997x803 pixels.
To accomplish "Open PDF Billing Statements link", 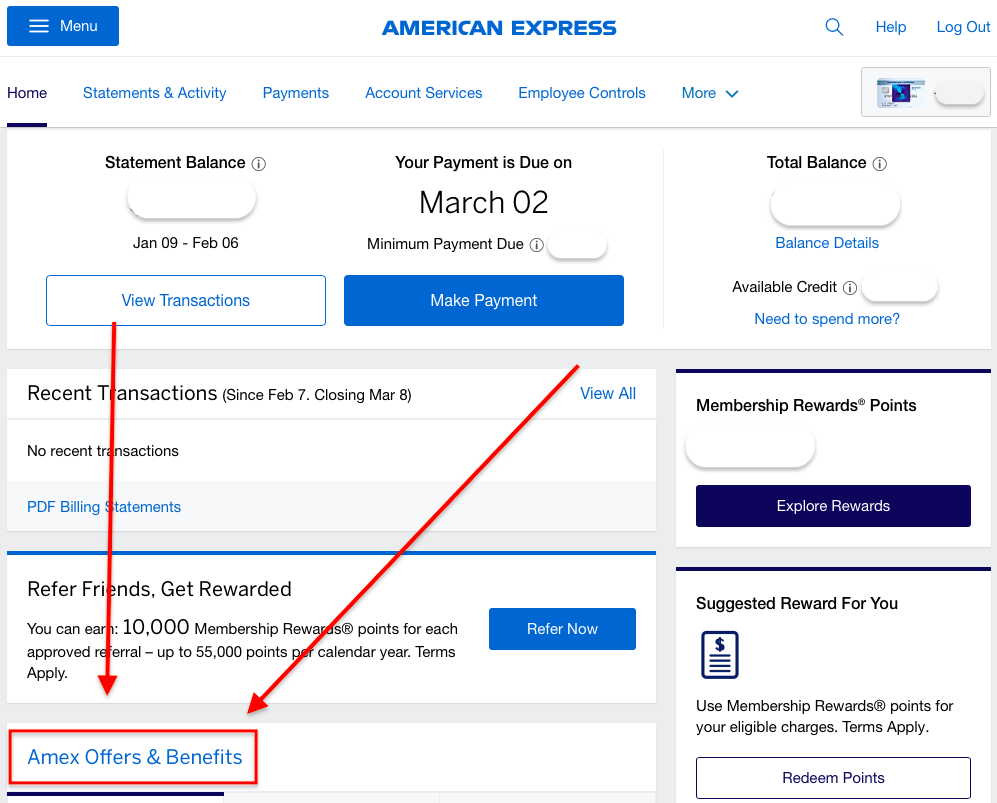I will [x=104, y=507].
